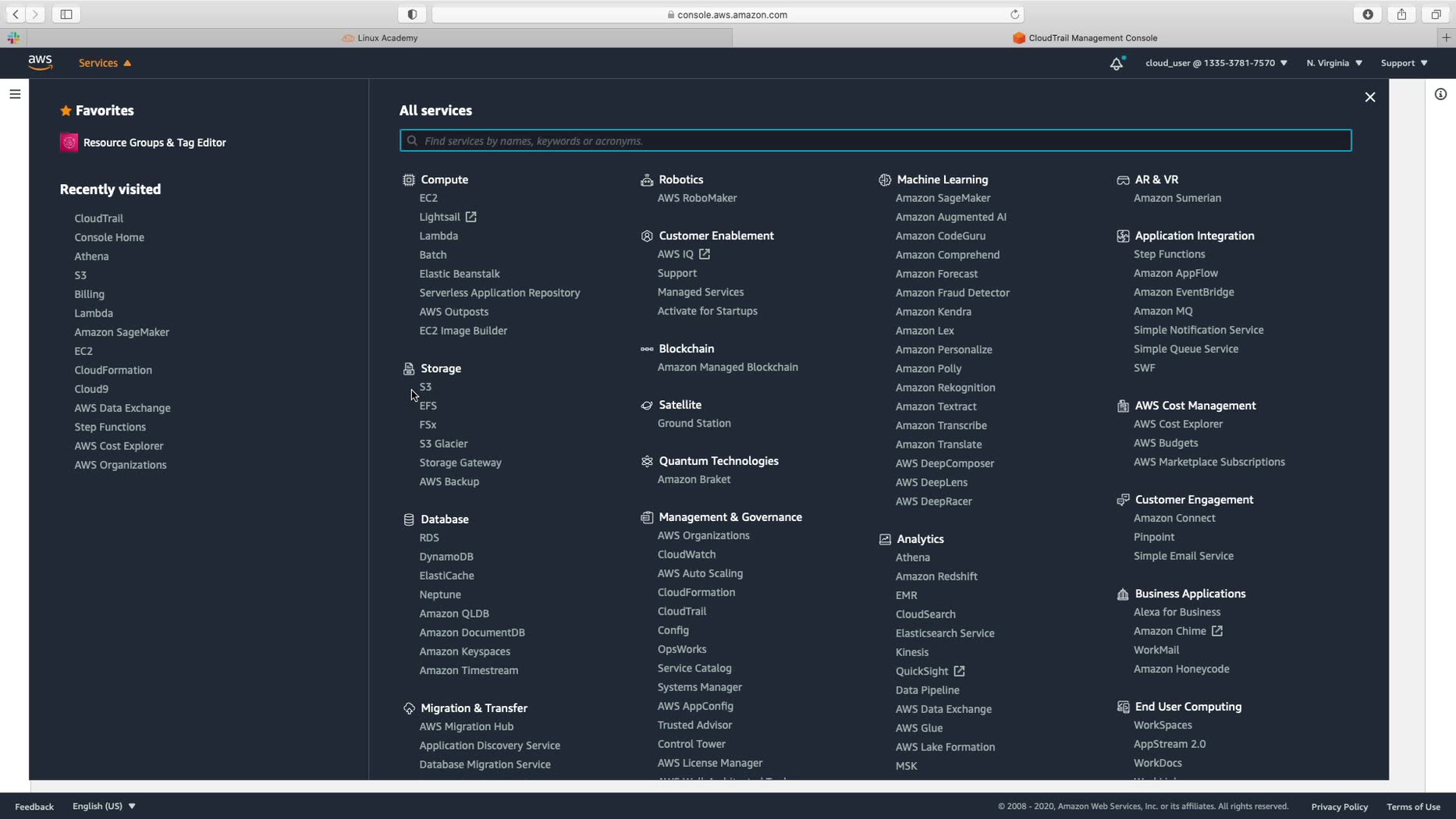The height and width of the screenshot is (819, 1456).
Task: Click the Business Applications category icon
Action: pyautogui.click(x=1123, y=594)
